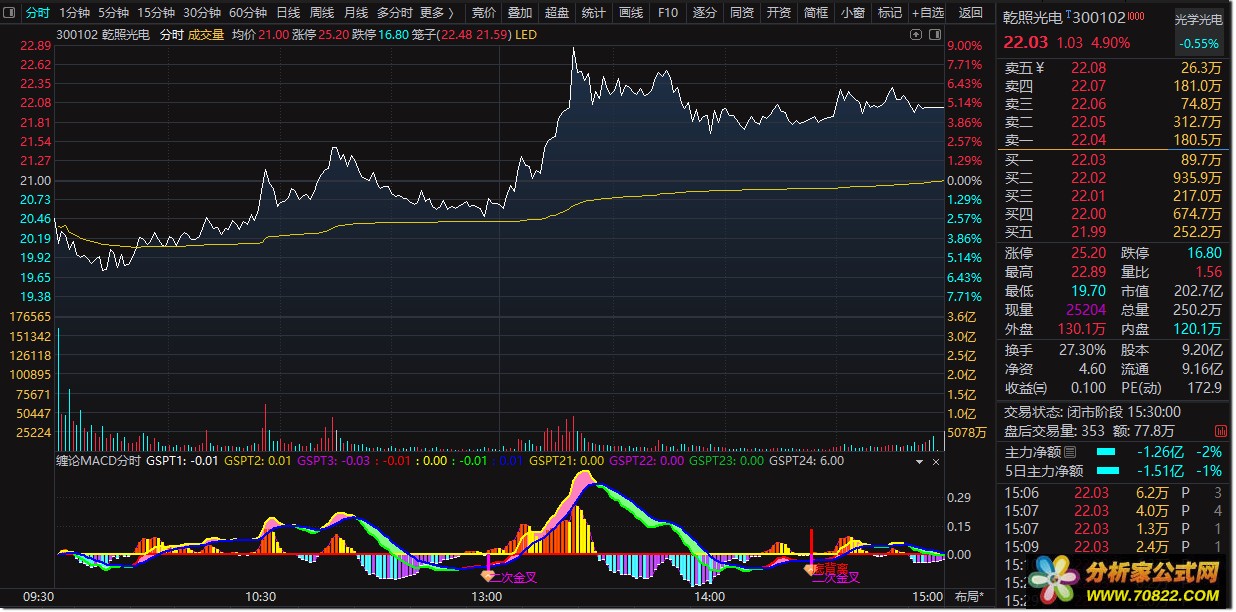Select the 5分钟 period tab
Screen dimensions: 1236x612
coord(113,13)
